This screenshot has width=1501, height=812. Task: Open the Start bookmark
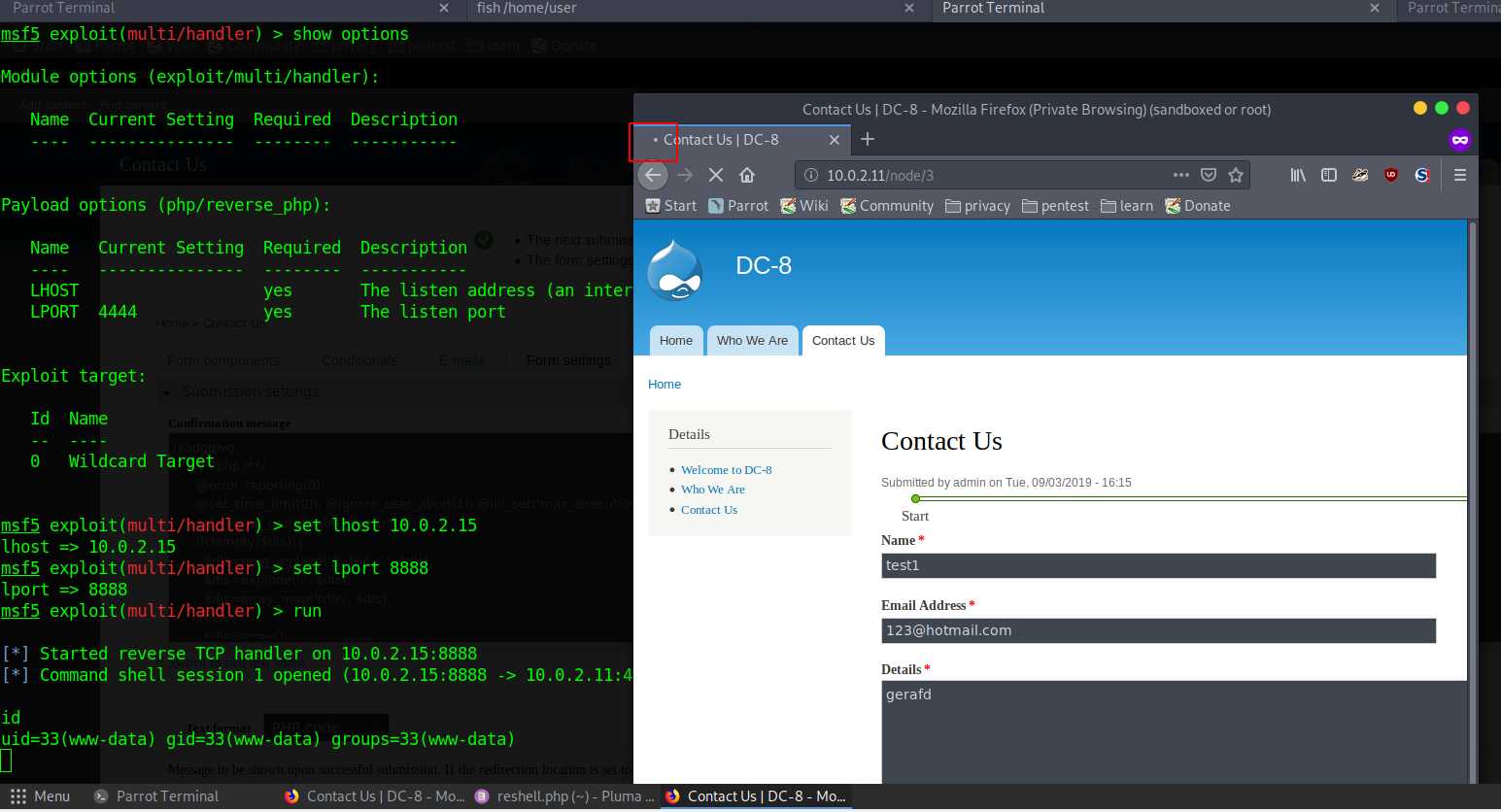671,206
